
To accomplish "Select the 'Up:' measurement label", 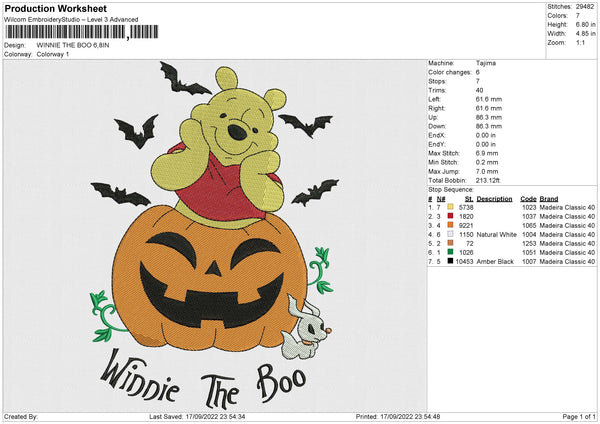I will coord(433,117).
